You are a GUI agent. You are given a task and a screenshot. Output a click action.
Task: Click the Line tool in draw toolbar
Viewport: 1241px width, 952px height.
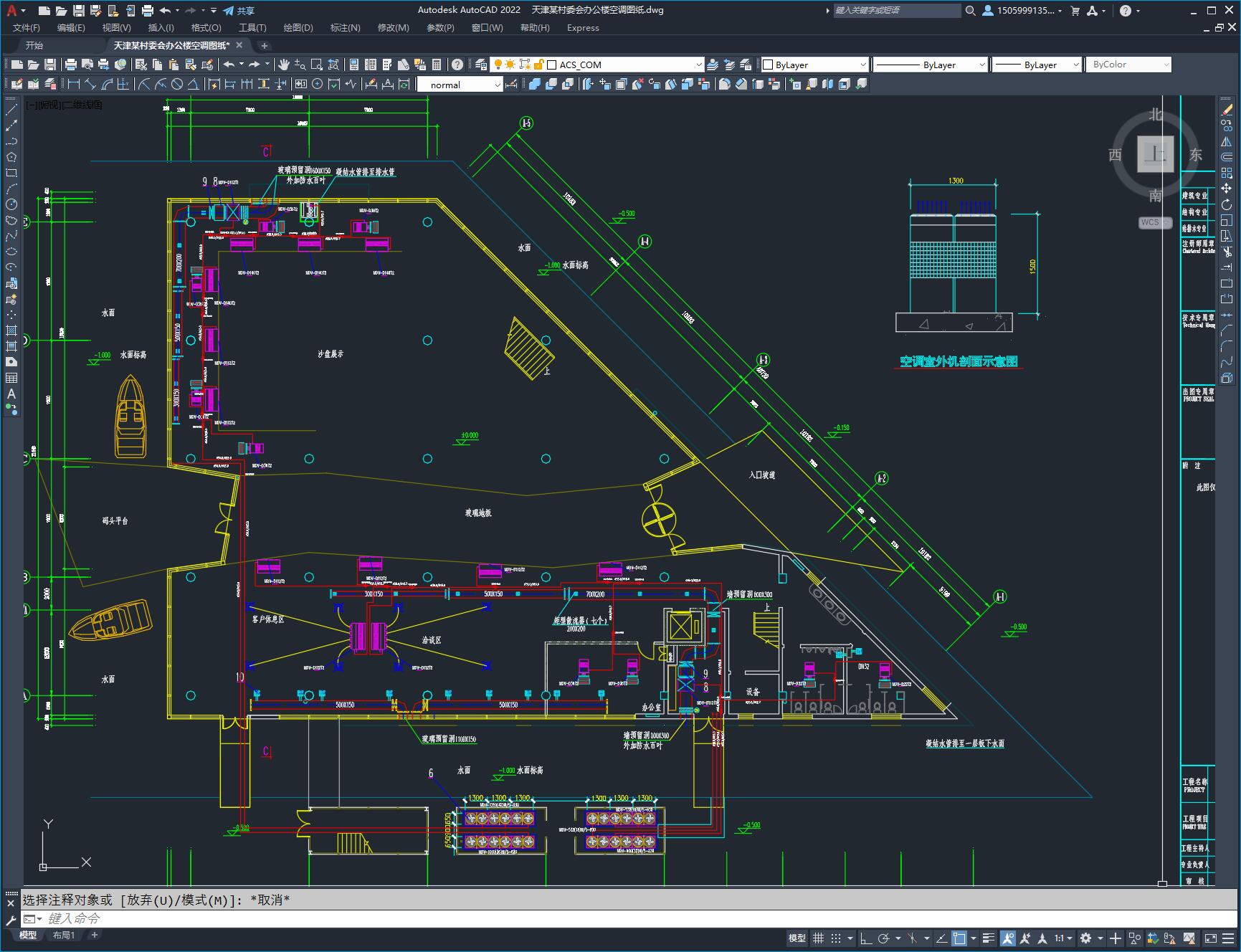coord(11,110)
